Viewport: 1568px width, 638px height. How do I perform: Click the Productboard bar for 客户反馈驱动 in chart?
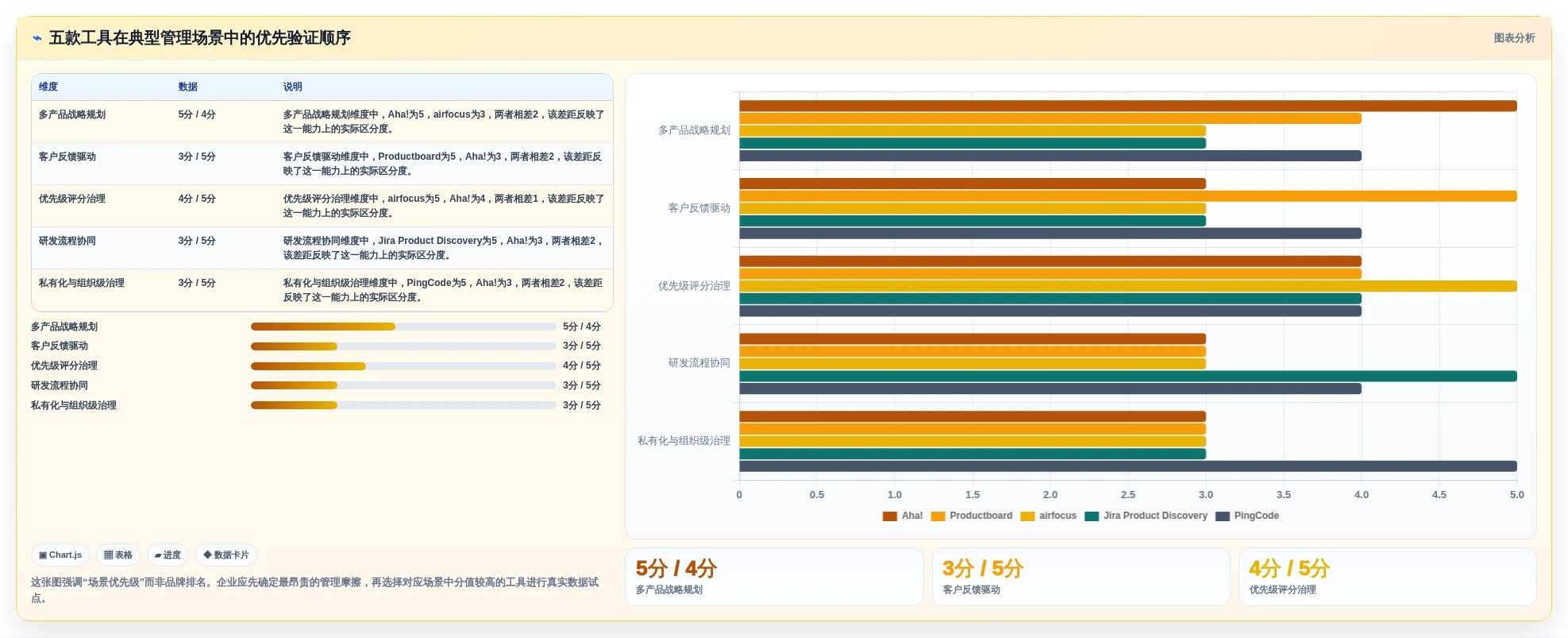tap(1128, 196)
